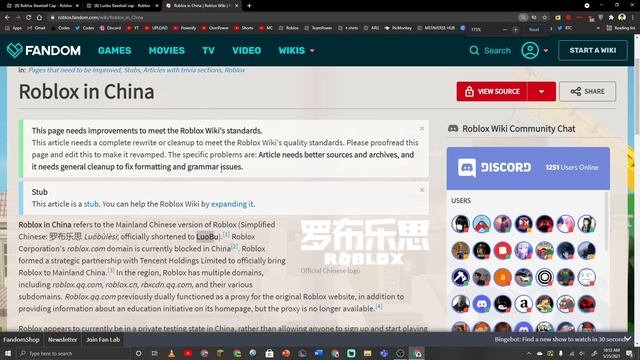Click the START A WIKI button
640x360 pixels.
tap(593, 50)
